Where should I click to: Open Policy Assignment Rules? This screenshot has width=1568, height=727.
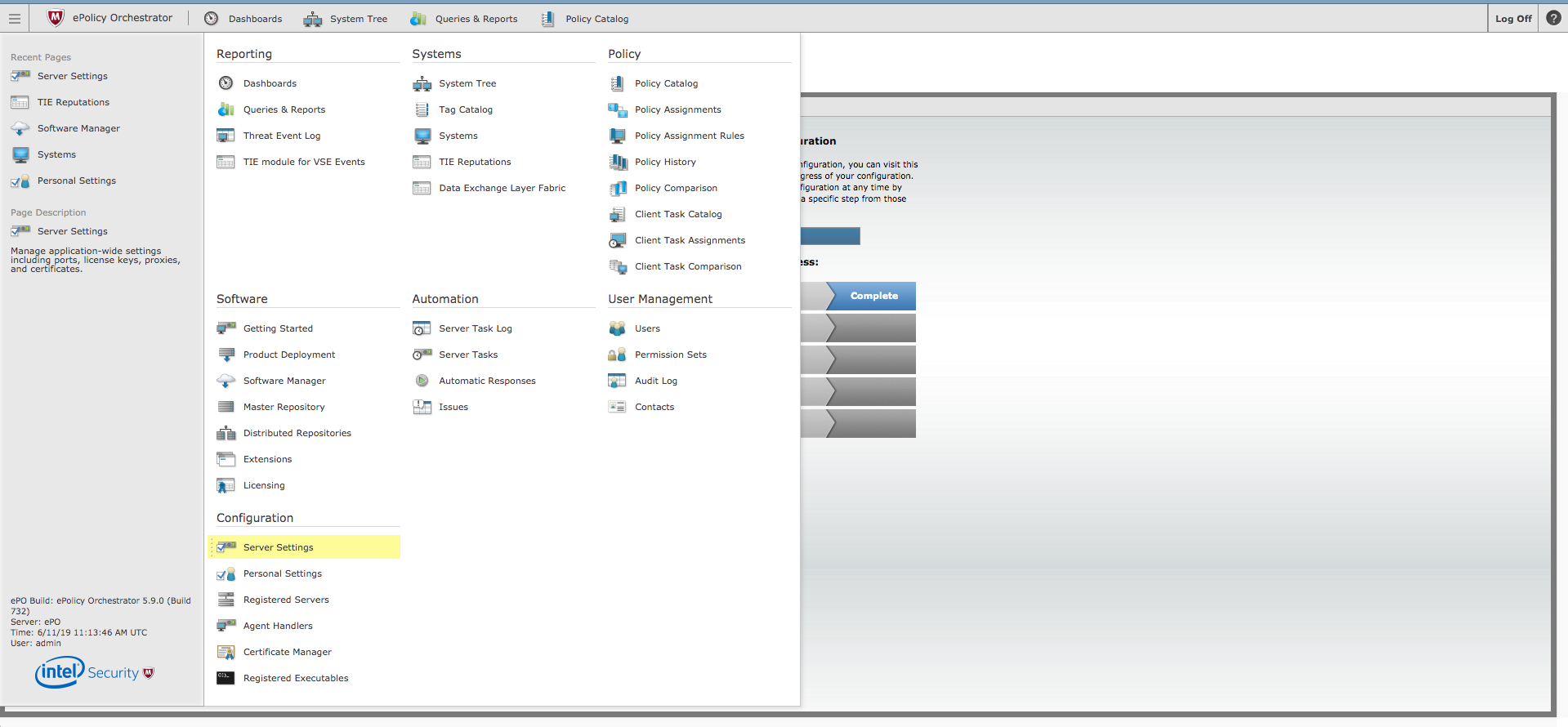pyautogui.click(x=690, y=136)
